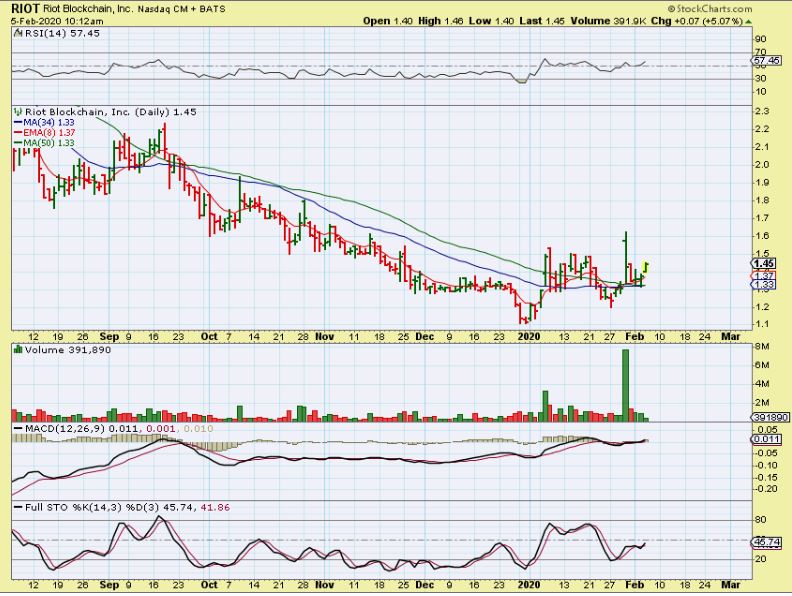The image size is (792, 596).
Task: Click the green up-arrow next to Chg
Action: click(x=748, y=22)
